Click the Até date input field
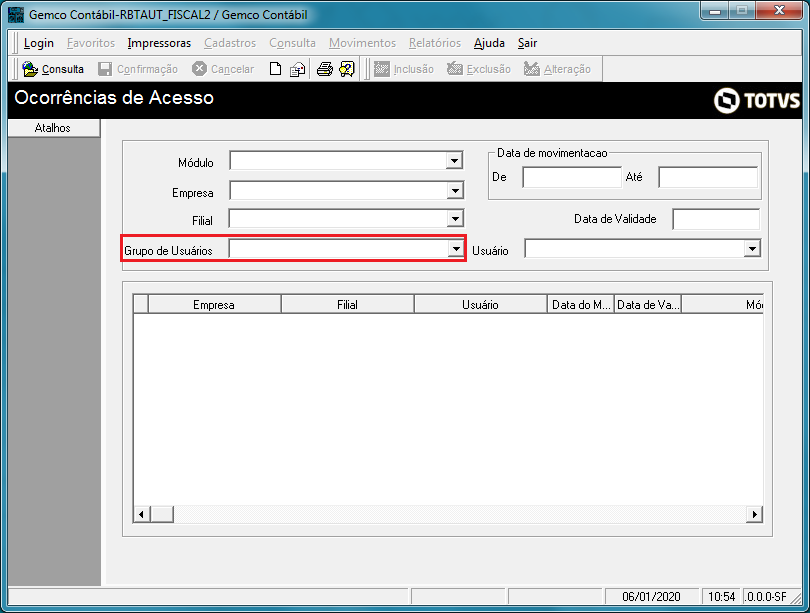 (x=708, y=177)
